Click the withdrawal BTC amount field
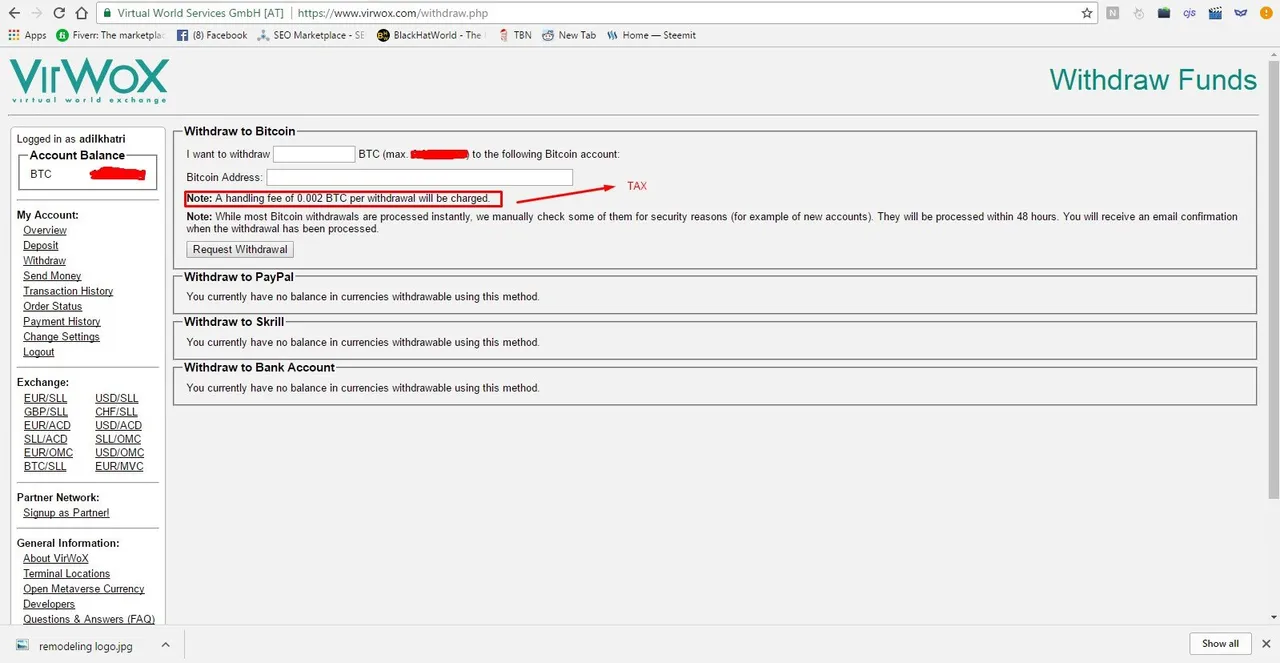Screen dimensions: 1280x663 coord(314,154)
